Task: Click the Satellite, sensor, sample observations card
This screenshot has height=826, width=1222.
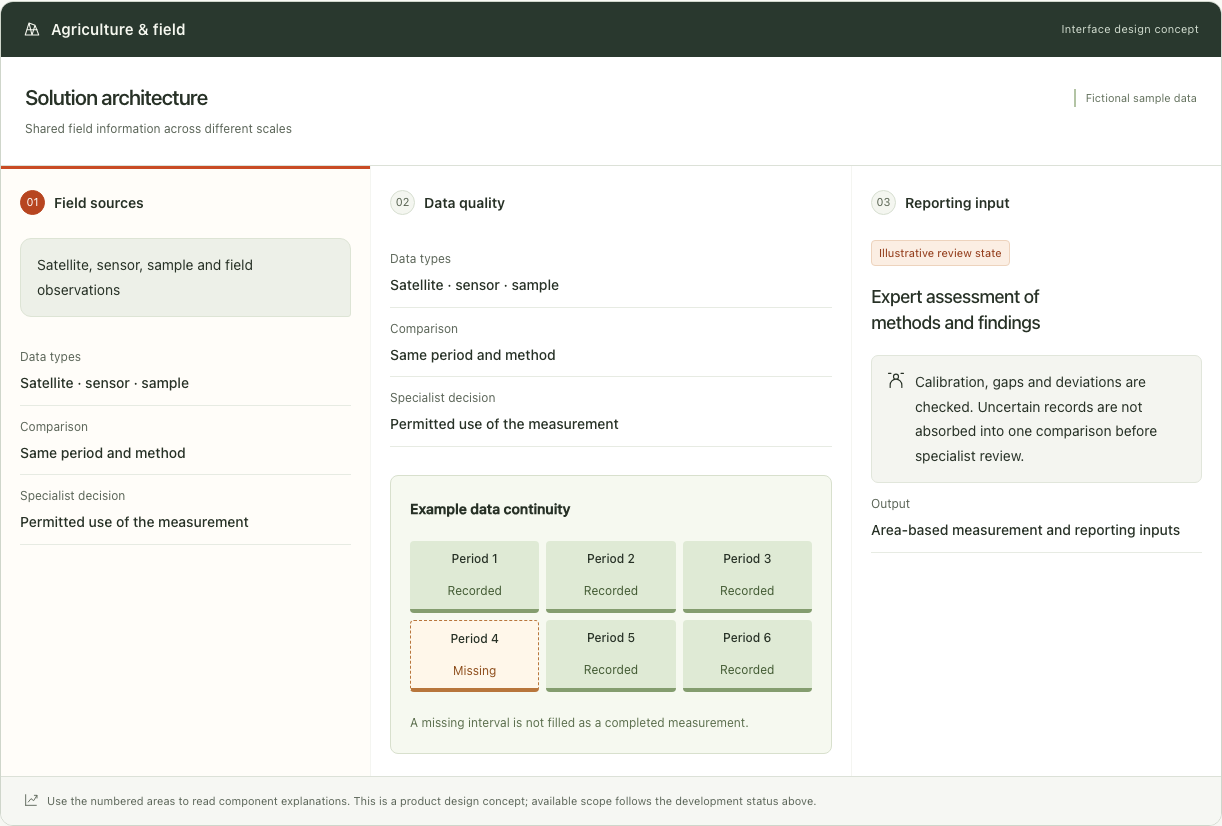Action: click(x=185, y=277)
